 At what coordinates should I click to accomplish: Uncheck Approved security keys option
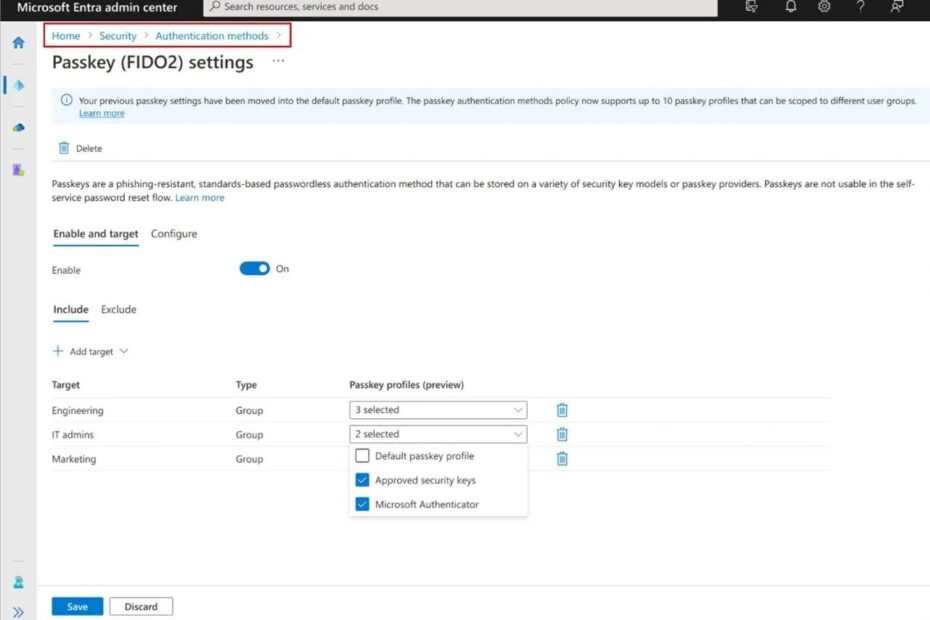click(x=363, y=480)
